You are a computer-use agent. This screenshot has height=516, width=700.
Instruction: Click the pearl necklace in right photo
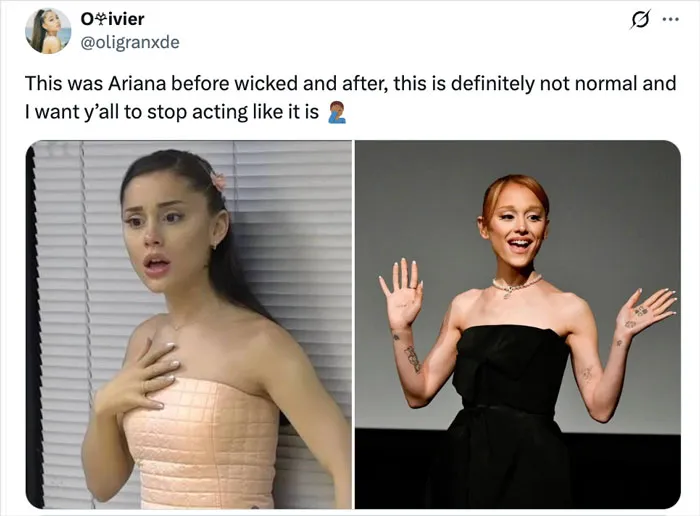click(516, 285)
